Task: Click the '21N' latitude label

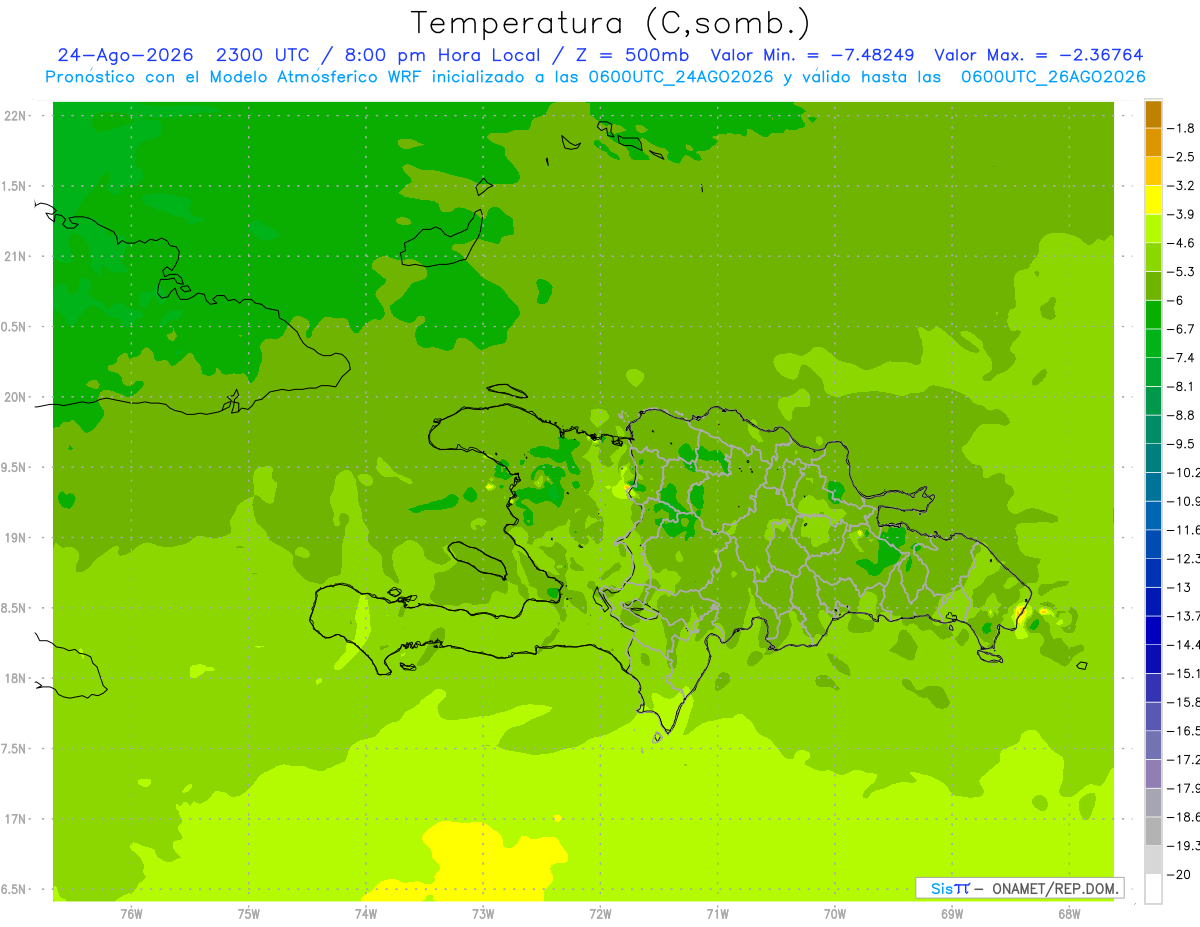Action: [x=15, y=257]
